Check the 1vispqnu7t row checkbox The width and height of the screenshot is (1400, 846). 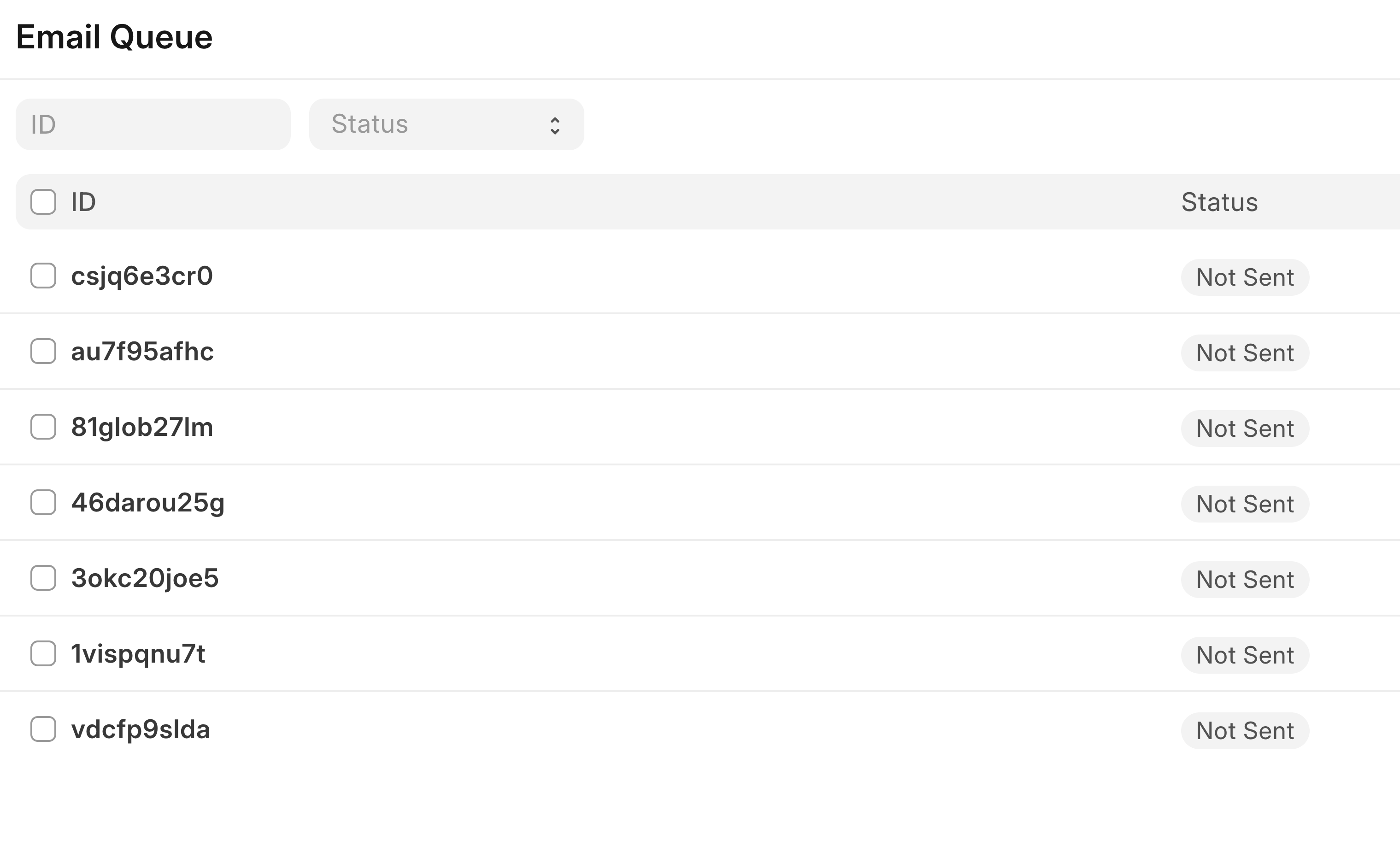point(44,654)
